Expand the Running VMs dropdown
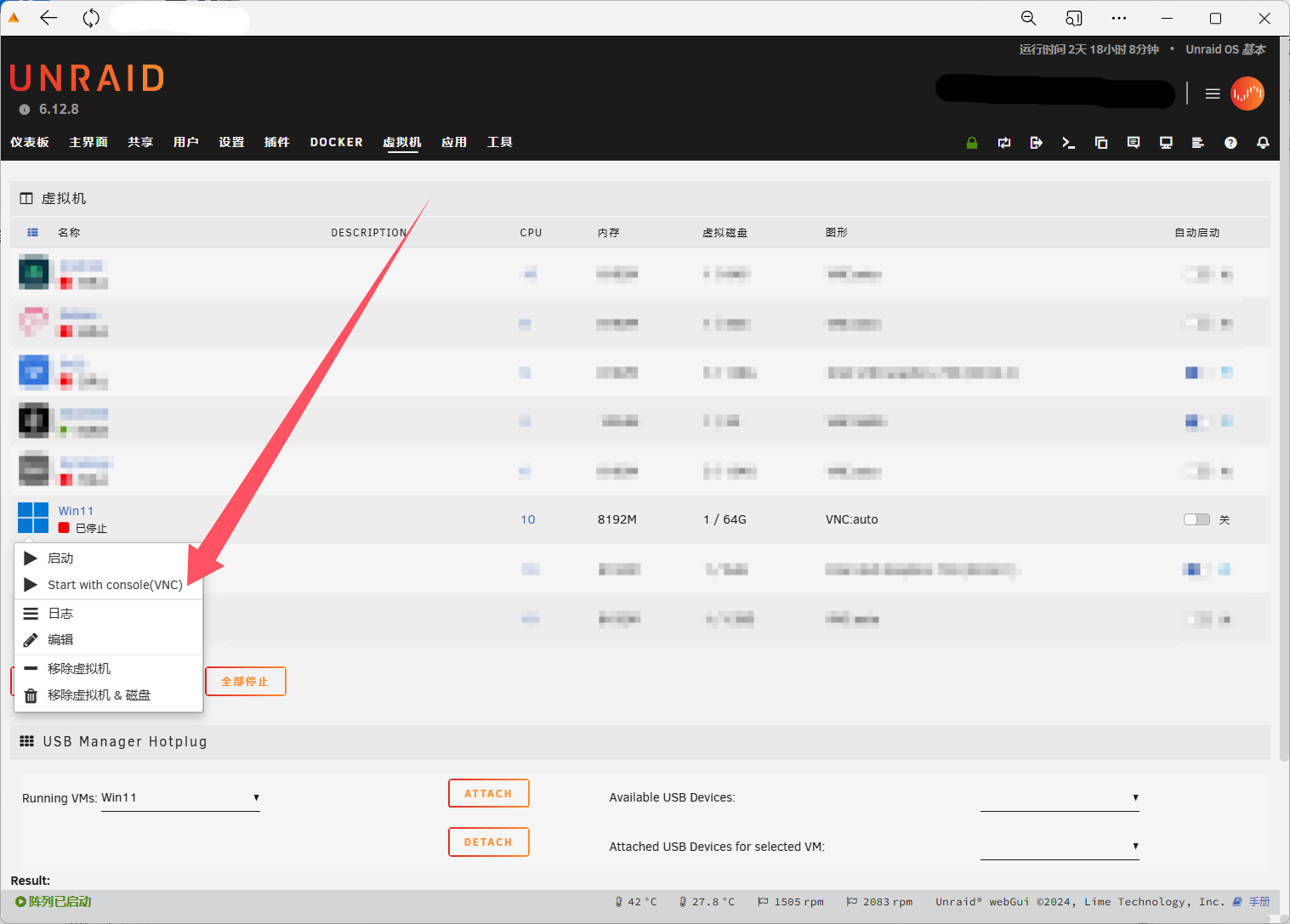1290x924 pixels. [x=180, y=798]
